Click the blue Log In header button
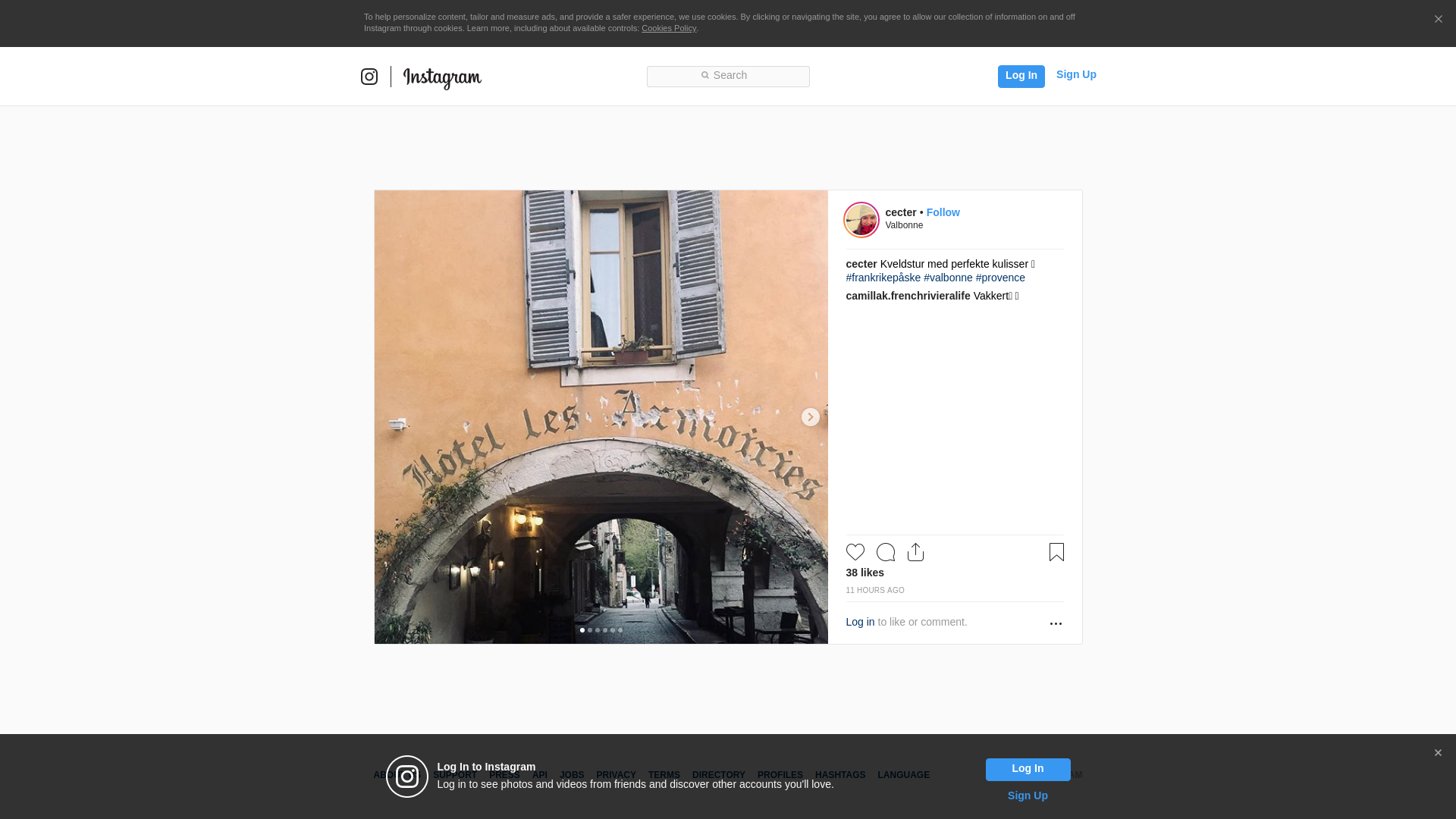The image size is (1456, 819). [1021, 76]
